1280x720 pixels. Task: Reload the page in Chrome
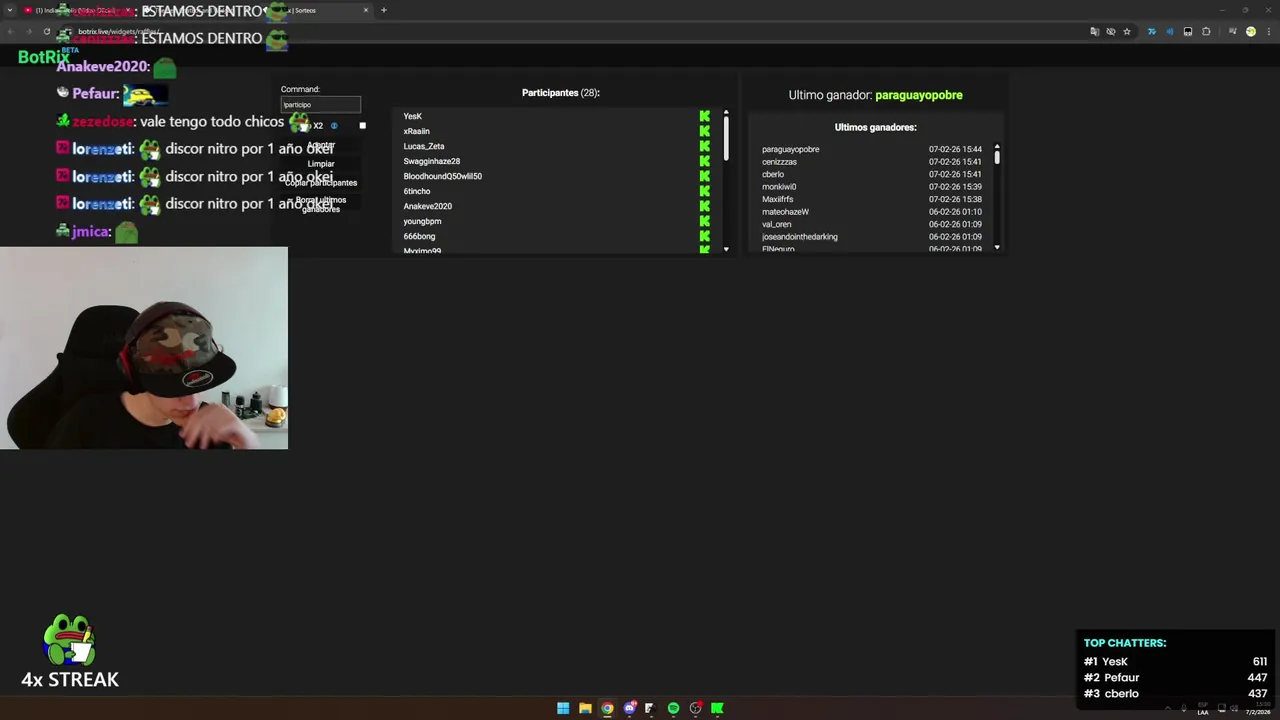pyautogui.click(x=46, y=31)
